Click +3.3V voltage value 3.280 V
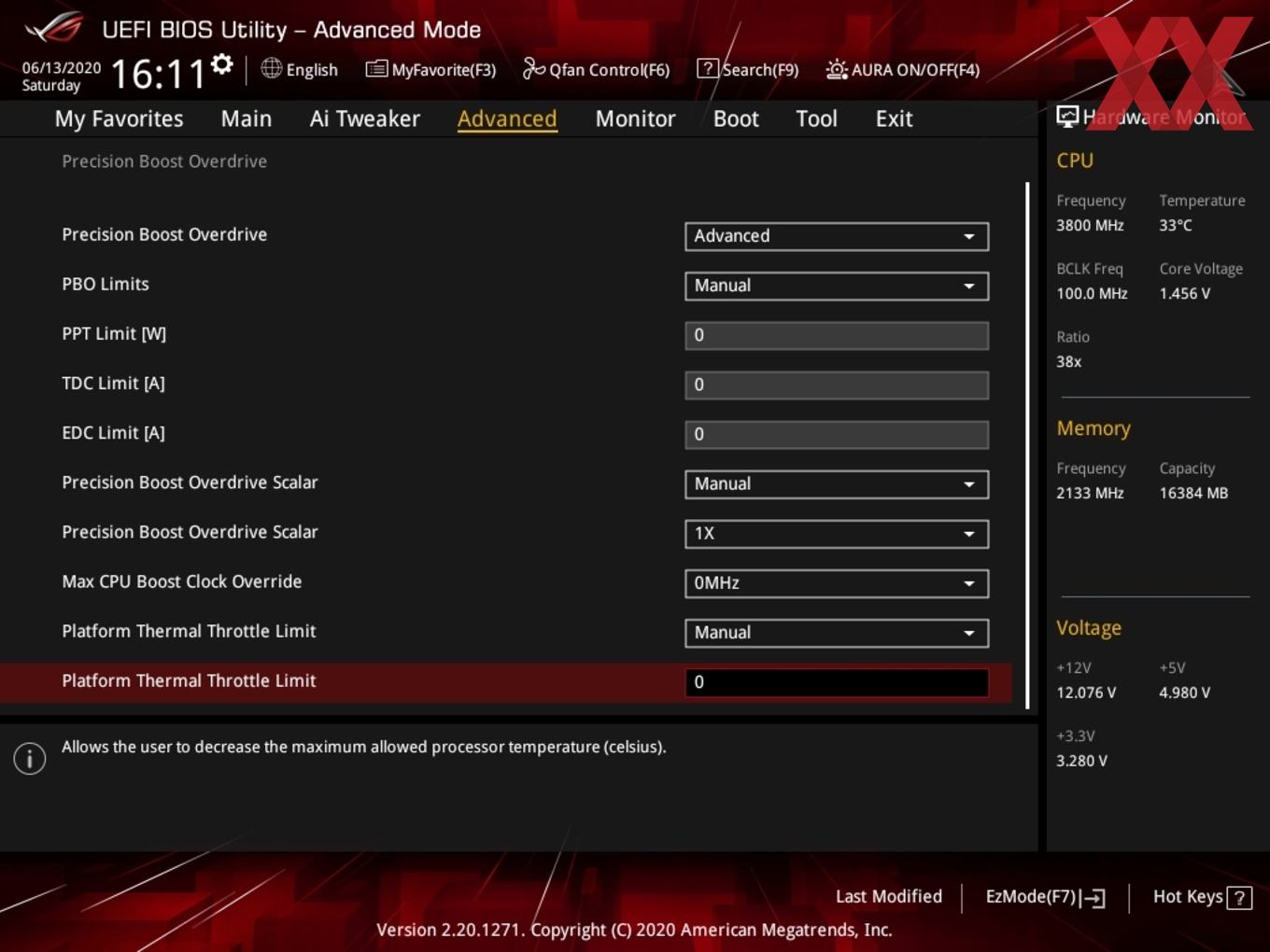Screen dimensions: 1270x952 pos(1082,761)
